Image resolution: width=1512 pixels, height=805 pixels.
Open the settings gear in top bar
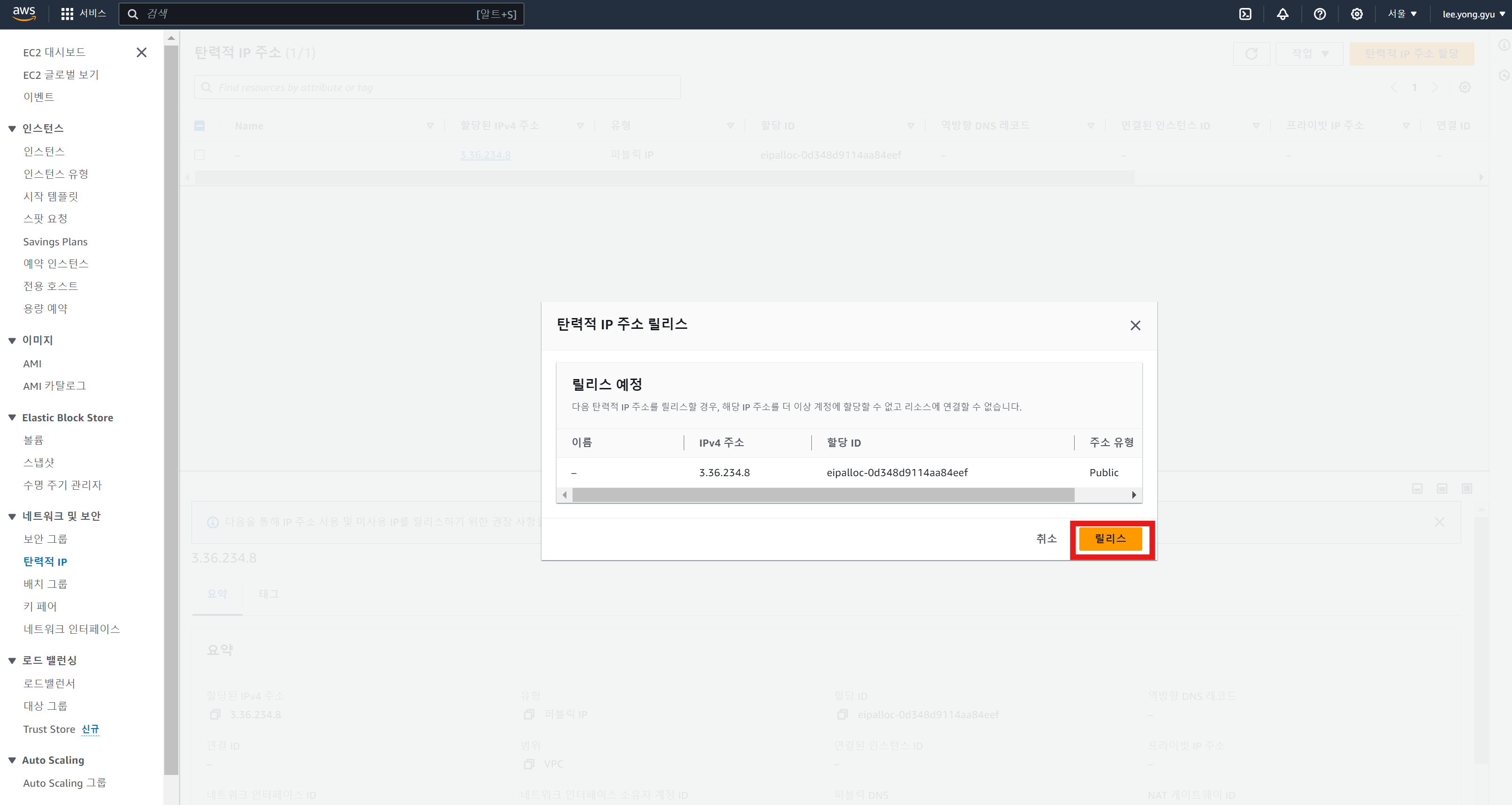[1357, 14]
